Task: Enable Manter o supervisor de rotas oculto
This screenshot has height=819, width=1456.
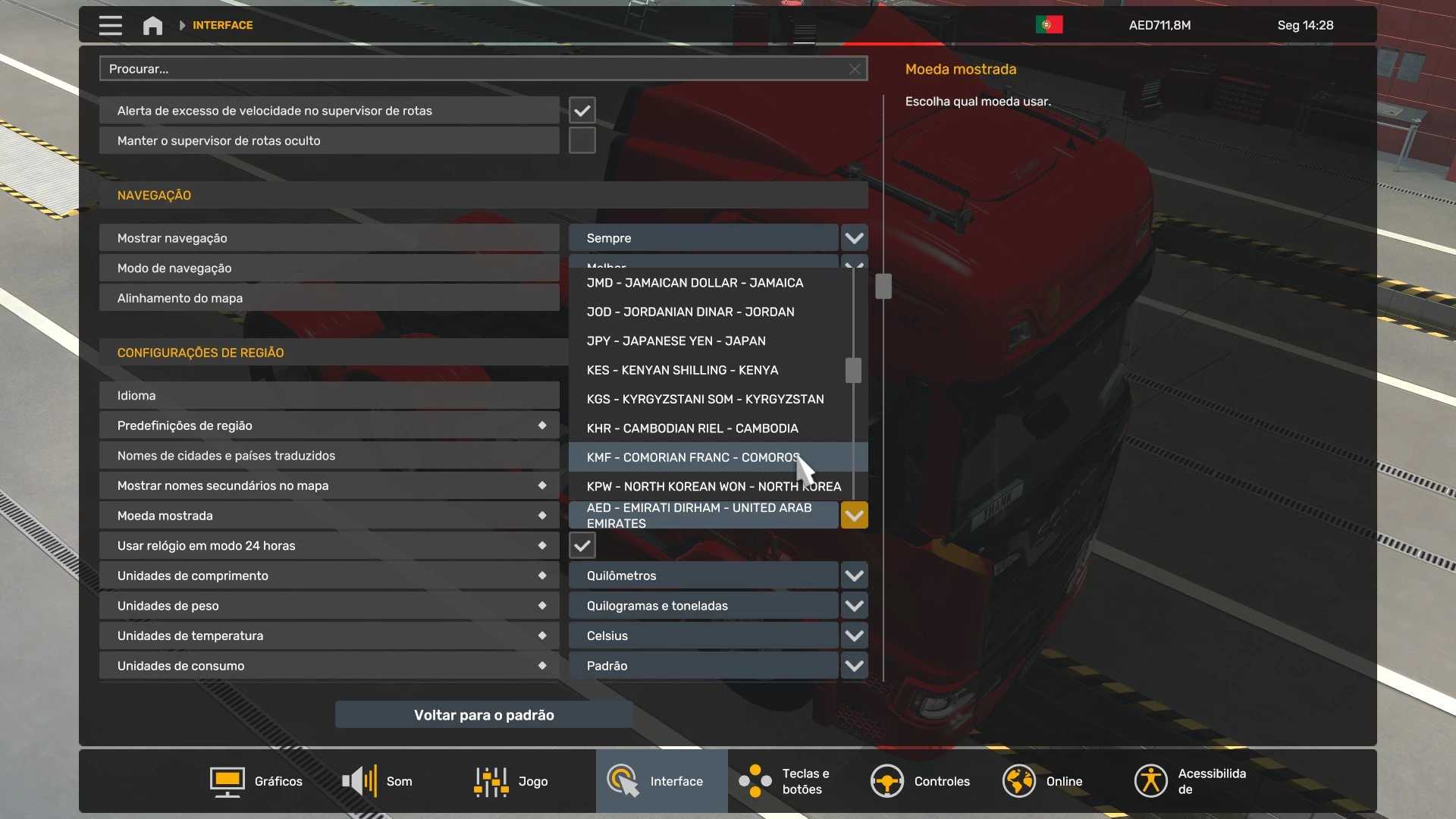Action: point(582,141)
